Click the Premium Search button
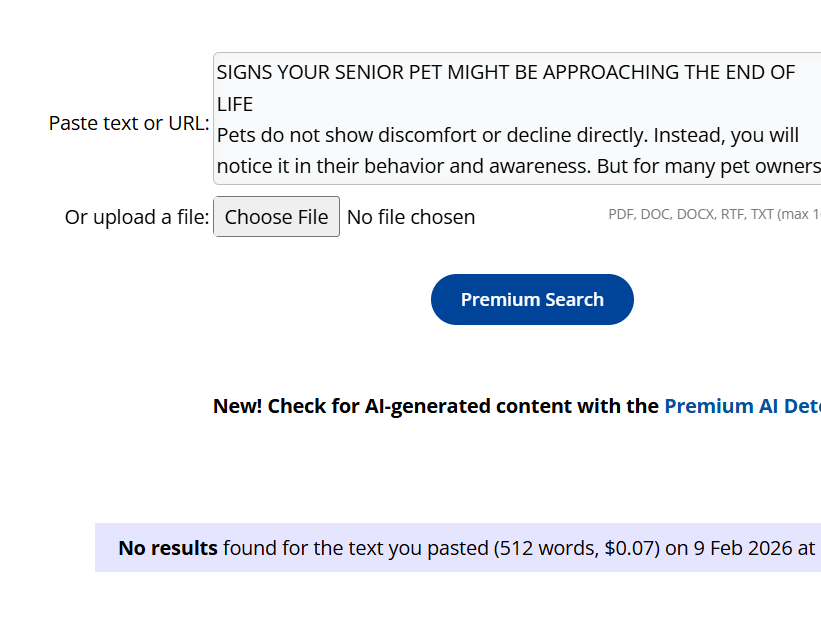Image resolution: width=821 pixels, height=625 pixels. coord(532,300)
